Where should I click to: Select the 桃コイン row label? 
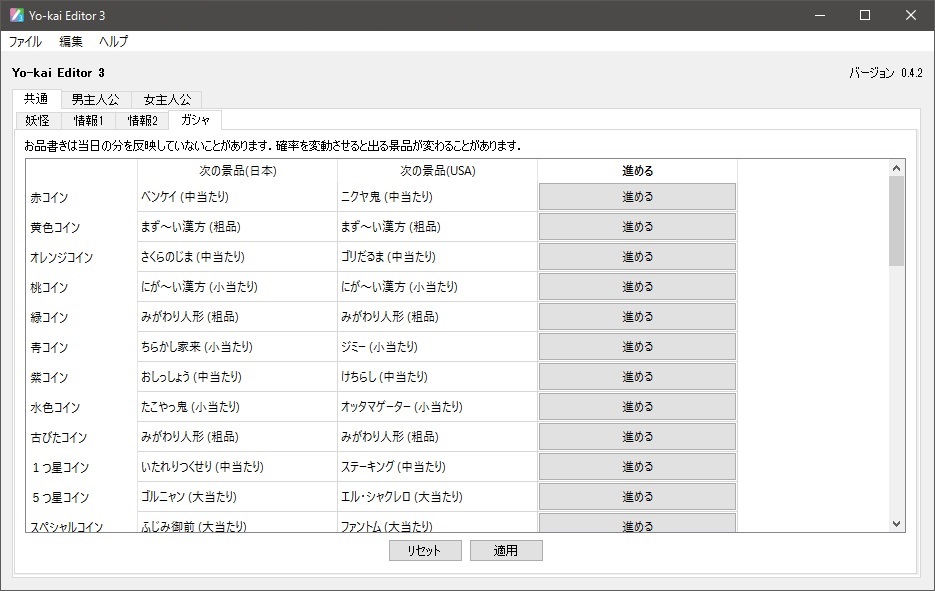pyautogui.click(x=49, y=287)
